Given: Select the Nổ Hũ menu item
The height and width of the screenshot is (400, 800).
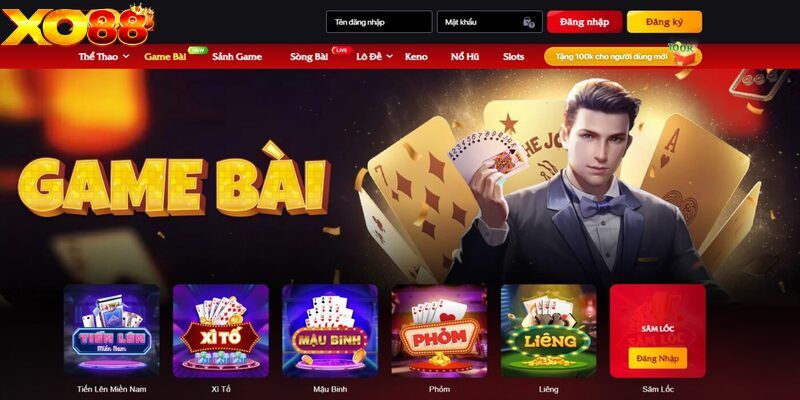Looking at the screenshot, I should click(x=465, y=57).
